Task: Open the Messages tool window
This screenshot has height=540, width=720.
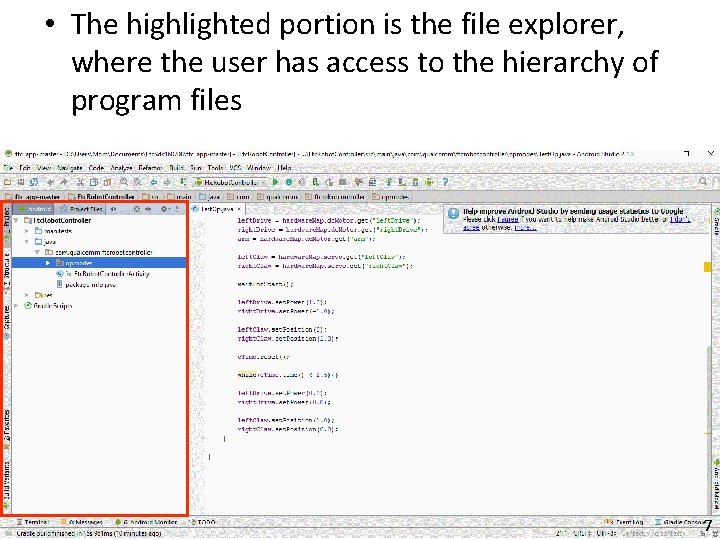Action: pyautogui.click(x=83, y=523)
